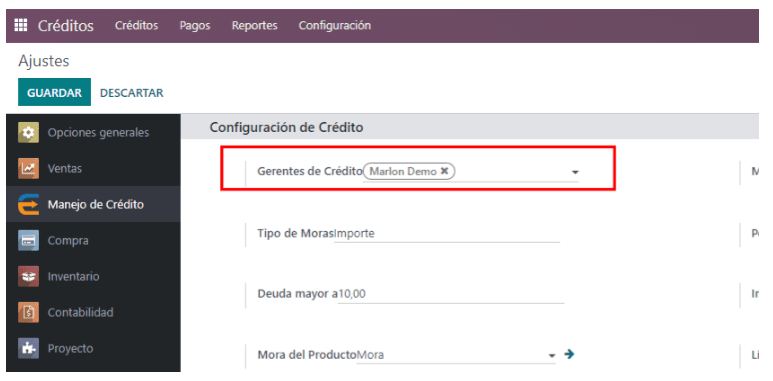Save settings with GUARDAR
Viewport: 773px width, 381px height.
tap(54, 92)
